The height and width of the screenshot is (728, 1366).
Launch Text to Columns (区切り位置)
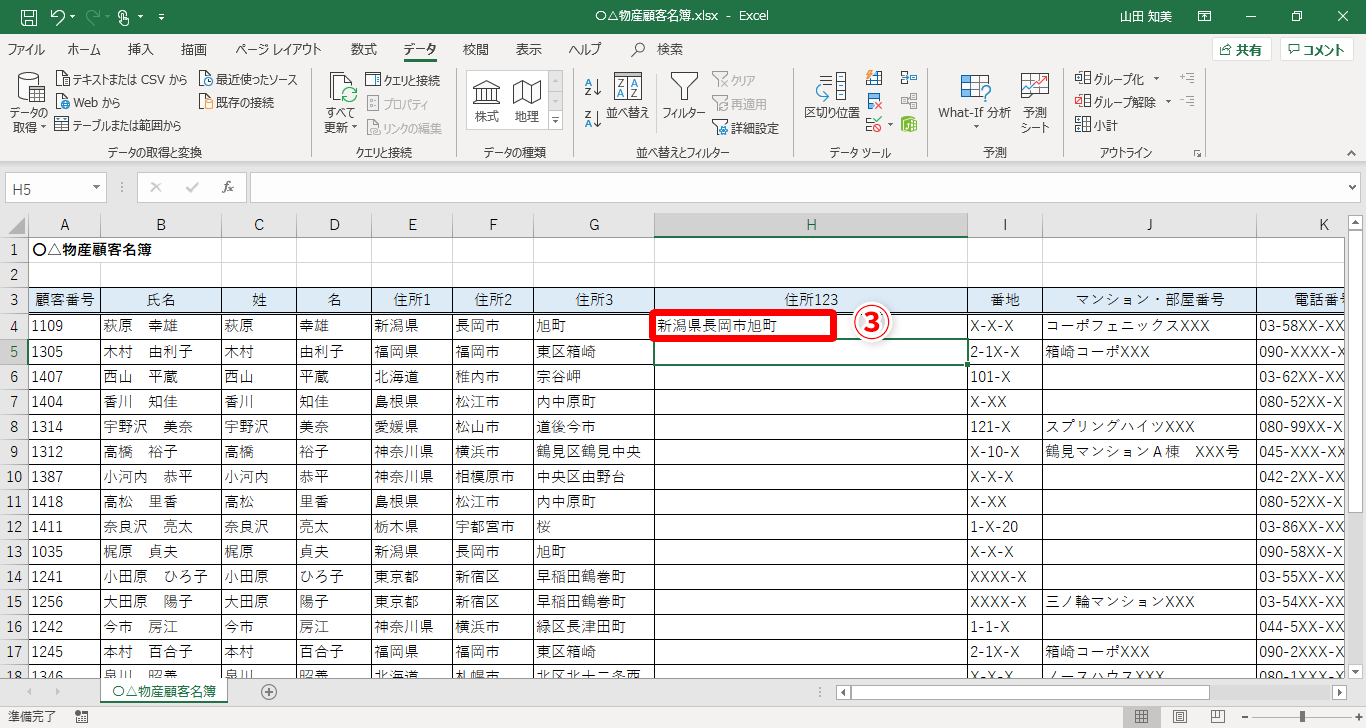832,98
